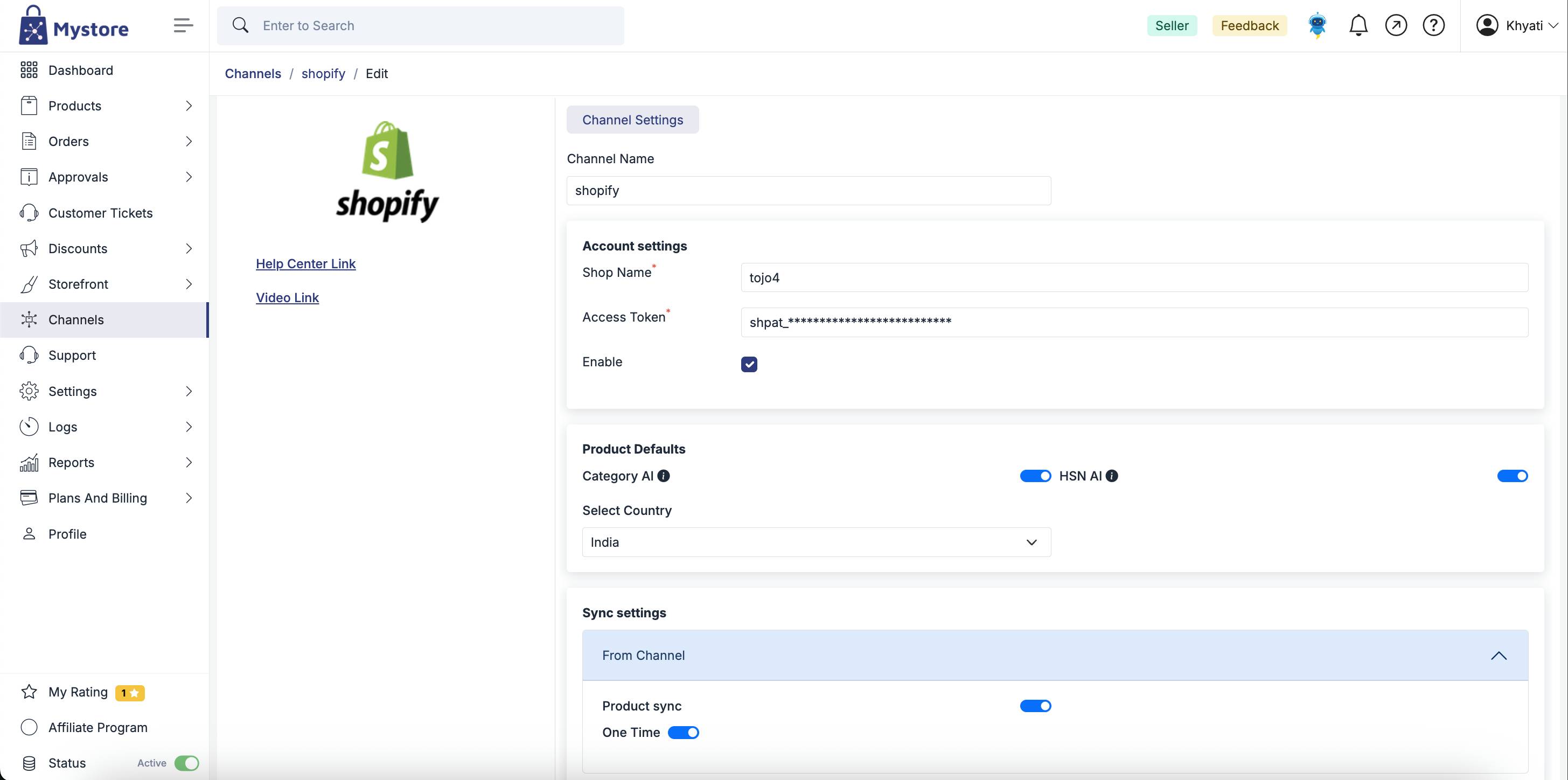Collapse sidebar with hamburger menu icon
The height and width of the screenshot is (780, 1568).
pyautogui.click(x=183, y=25)
